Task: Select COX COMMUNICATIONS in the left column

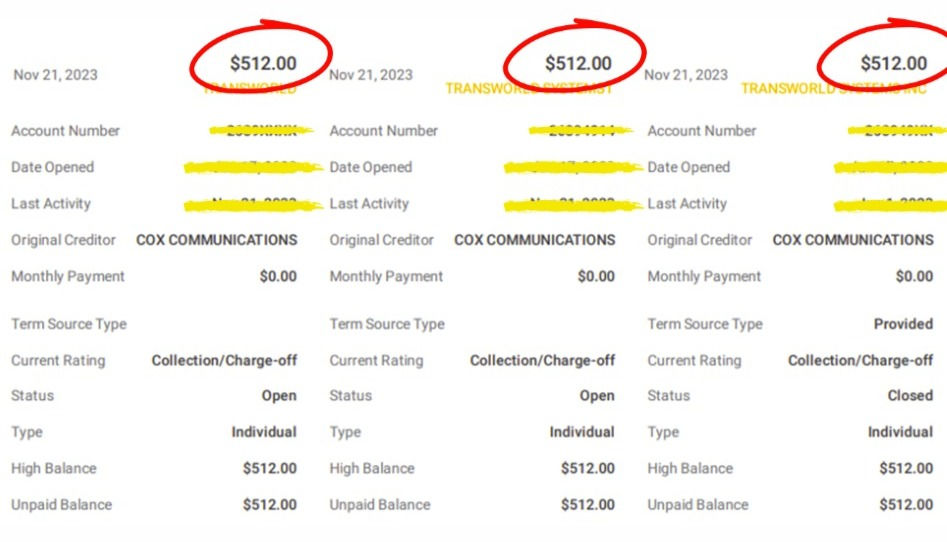Action: tap(217, 240)
